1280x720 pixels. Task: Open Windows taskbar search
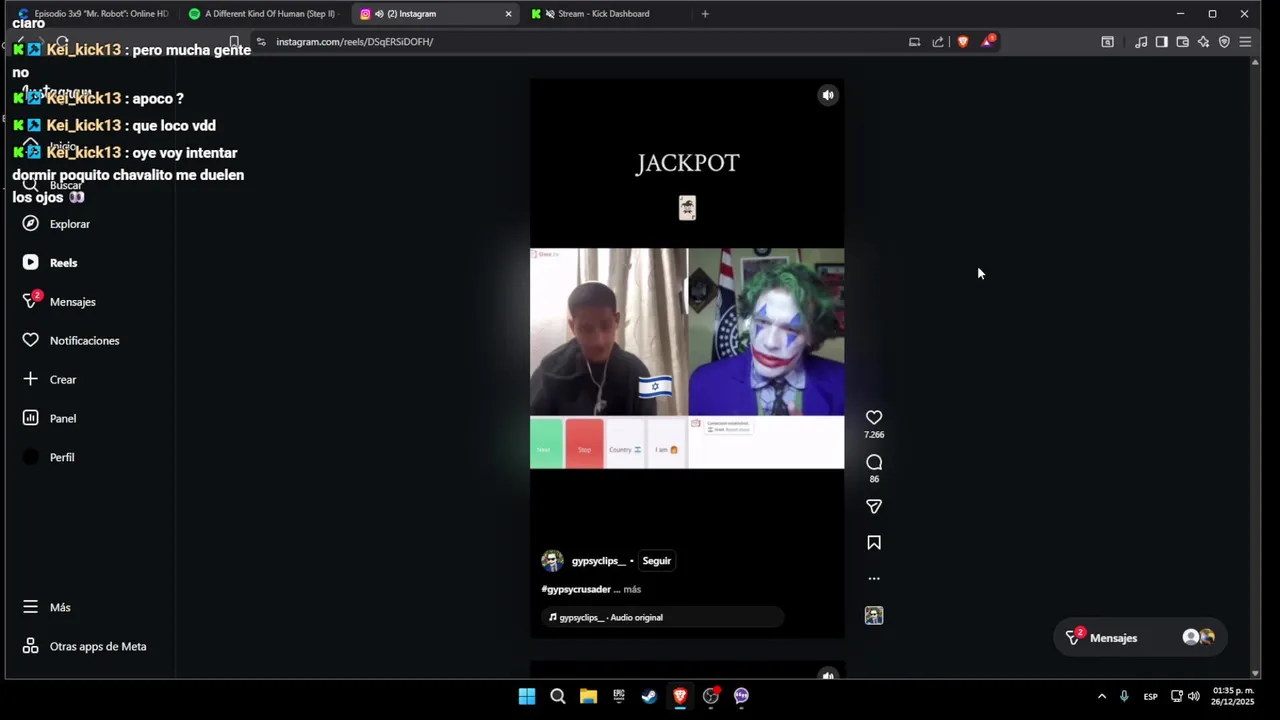[558, 696]
